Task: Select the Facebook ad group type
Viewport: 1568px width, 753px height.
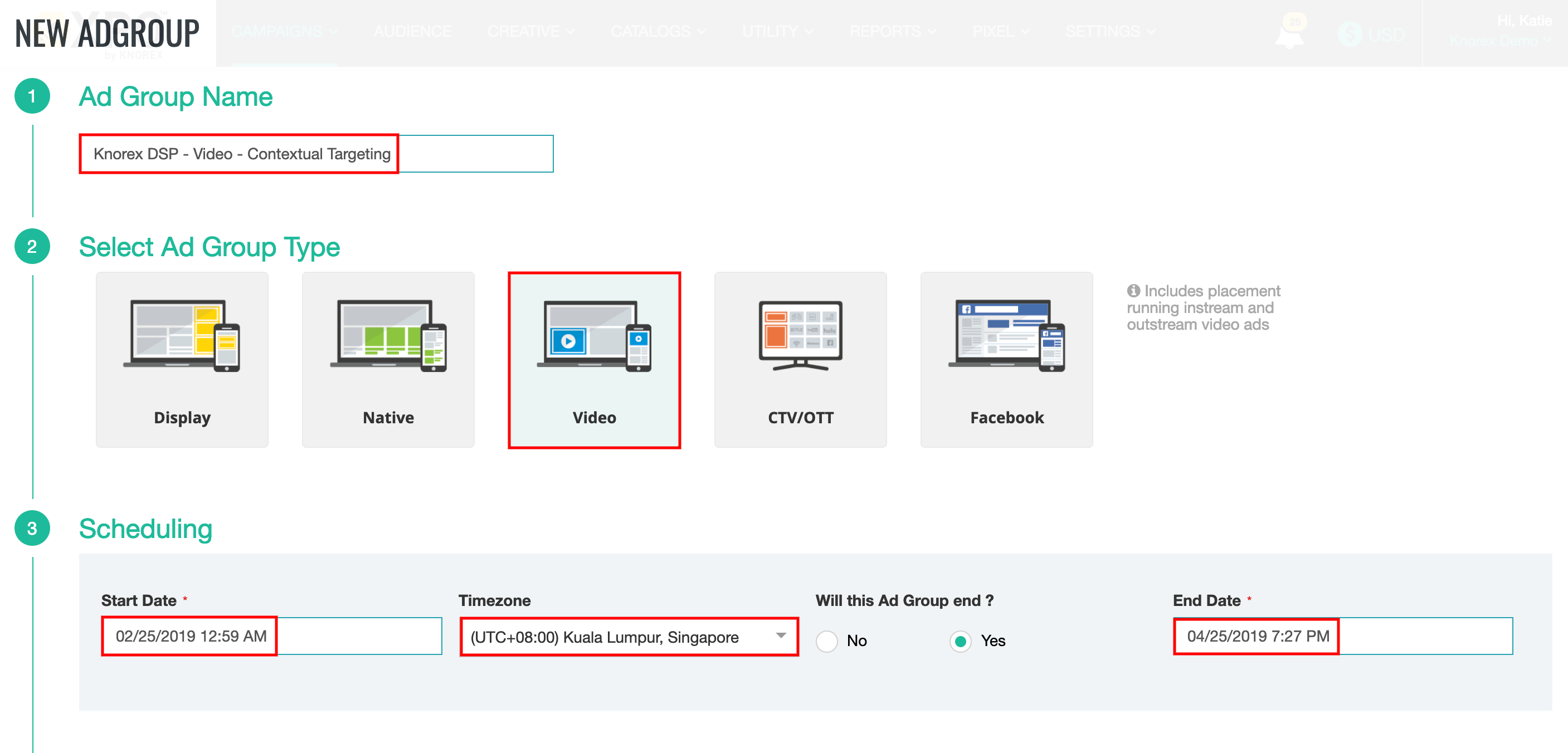Action: pos(1007,359)
